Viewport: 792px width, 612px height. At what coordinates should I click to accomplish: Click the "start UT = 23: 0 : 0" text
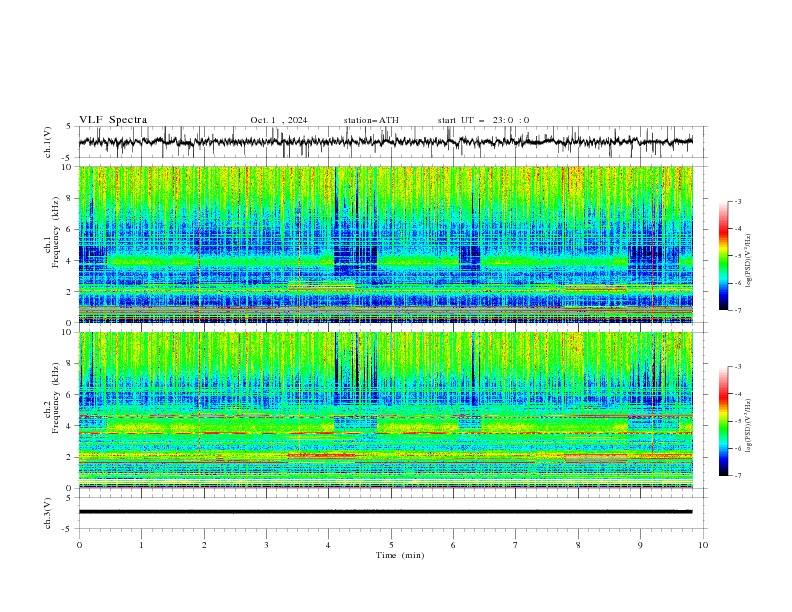click(483, 120)
